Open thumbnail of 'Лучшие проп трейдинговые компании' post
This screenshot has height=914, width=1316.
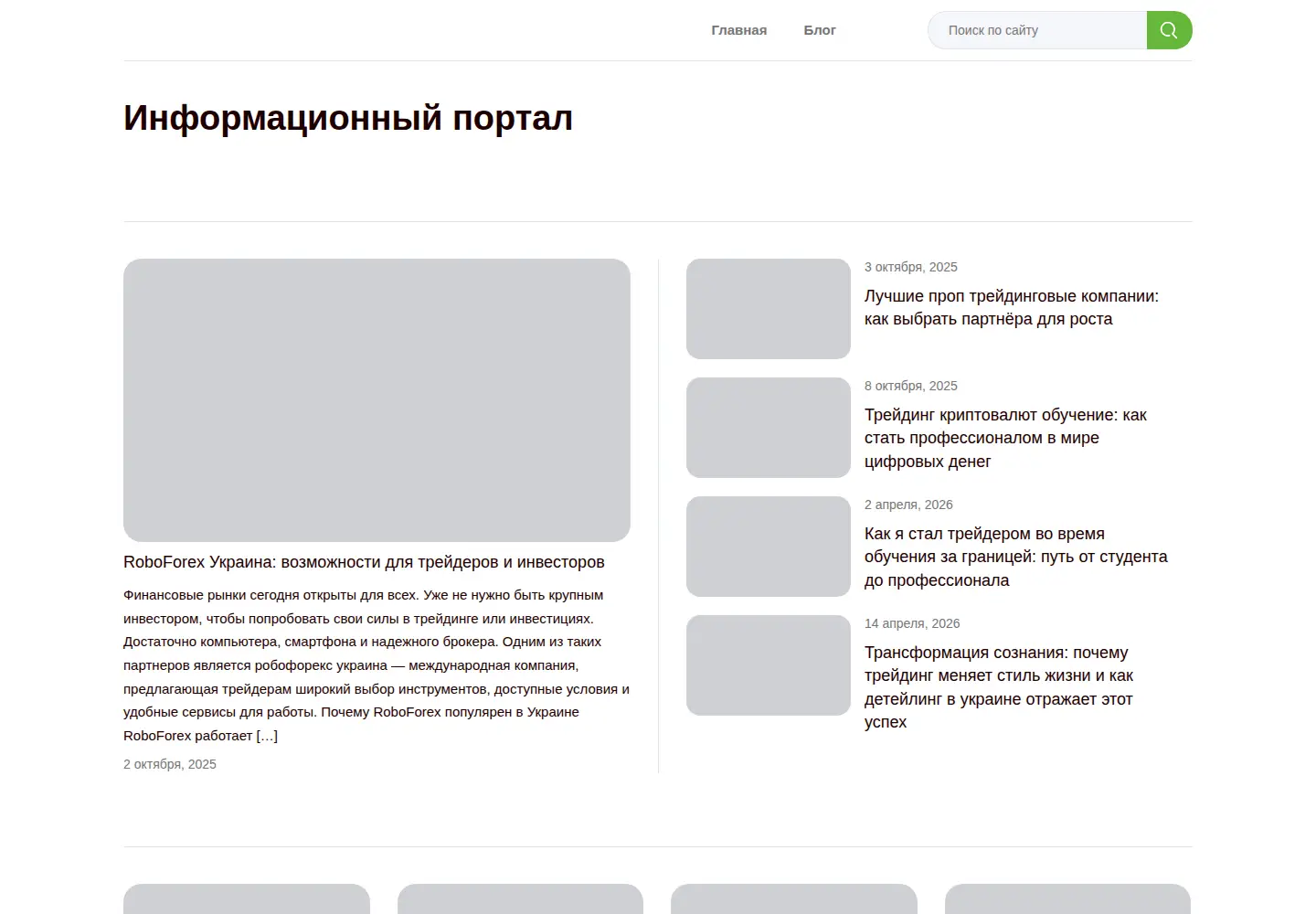(769, 309)
